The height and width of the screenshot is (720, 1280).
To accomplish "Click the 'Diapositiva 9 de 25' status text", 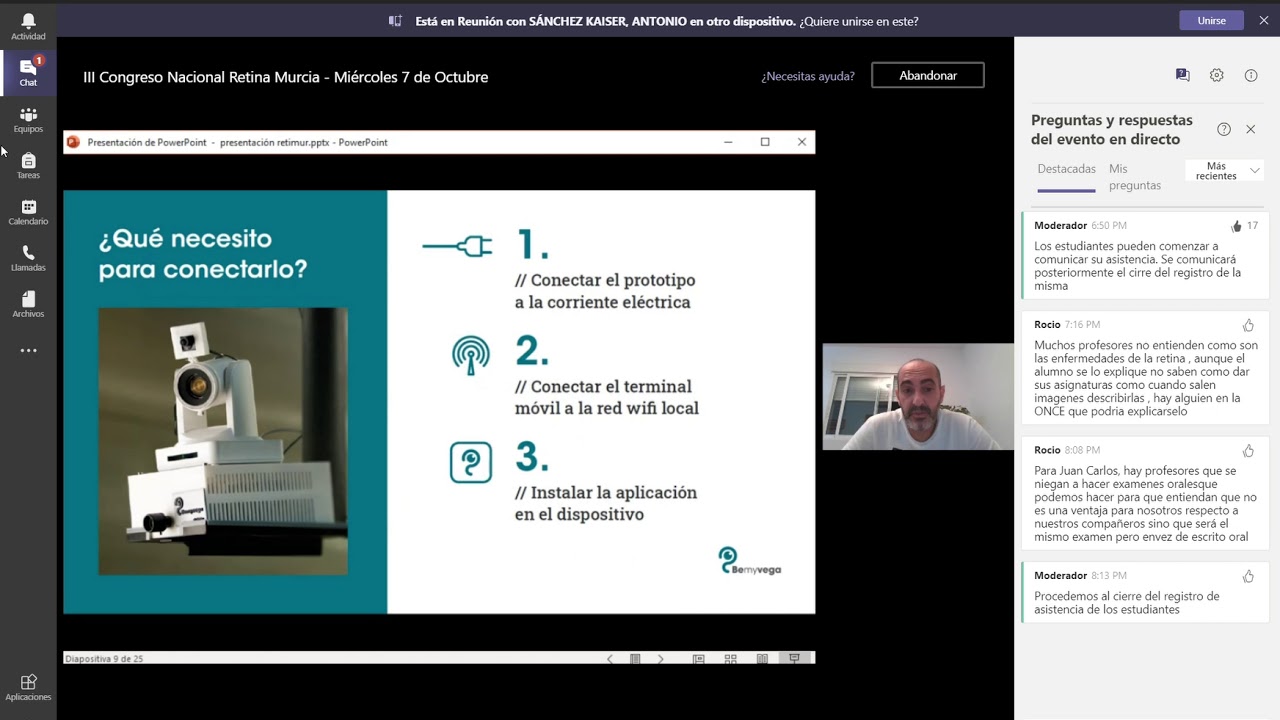I will point(104,659).
